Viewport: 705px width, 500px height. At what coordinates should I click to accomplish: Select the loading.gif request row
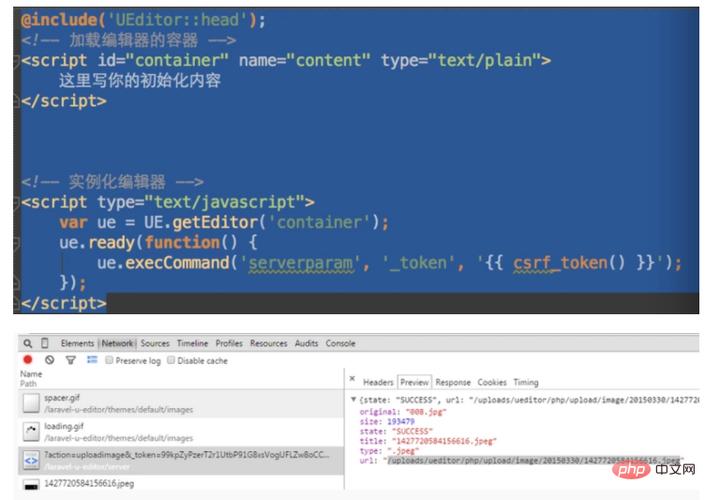(181, 432)
